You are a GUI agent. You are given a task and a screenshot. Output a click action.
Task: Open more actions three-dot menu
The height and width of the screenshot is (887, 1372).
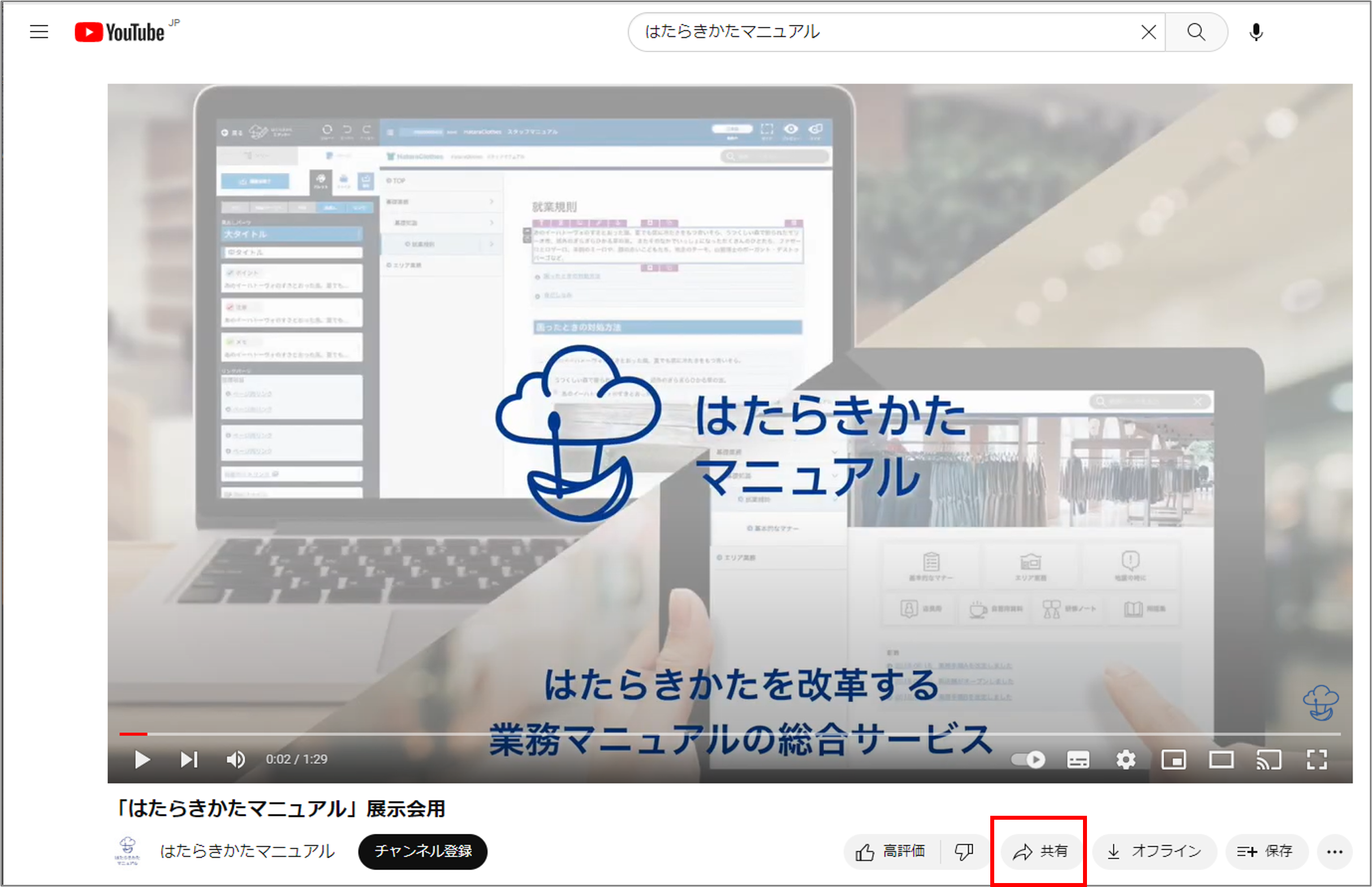1335,851
